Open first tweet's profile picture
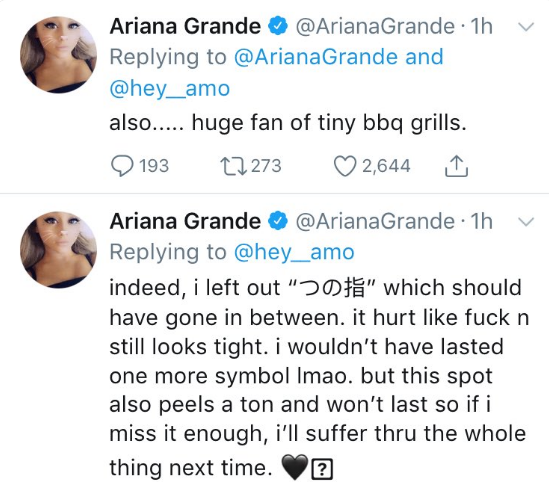Viewport: 555px width, 500px height. [x=58, y=55]
